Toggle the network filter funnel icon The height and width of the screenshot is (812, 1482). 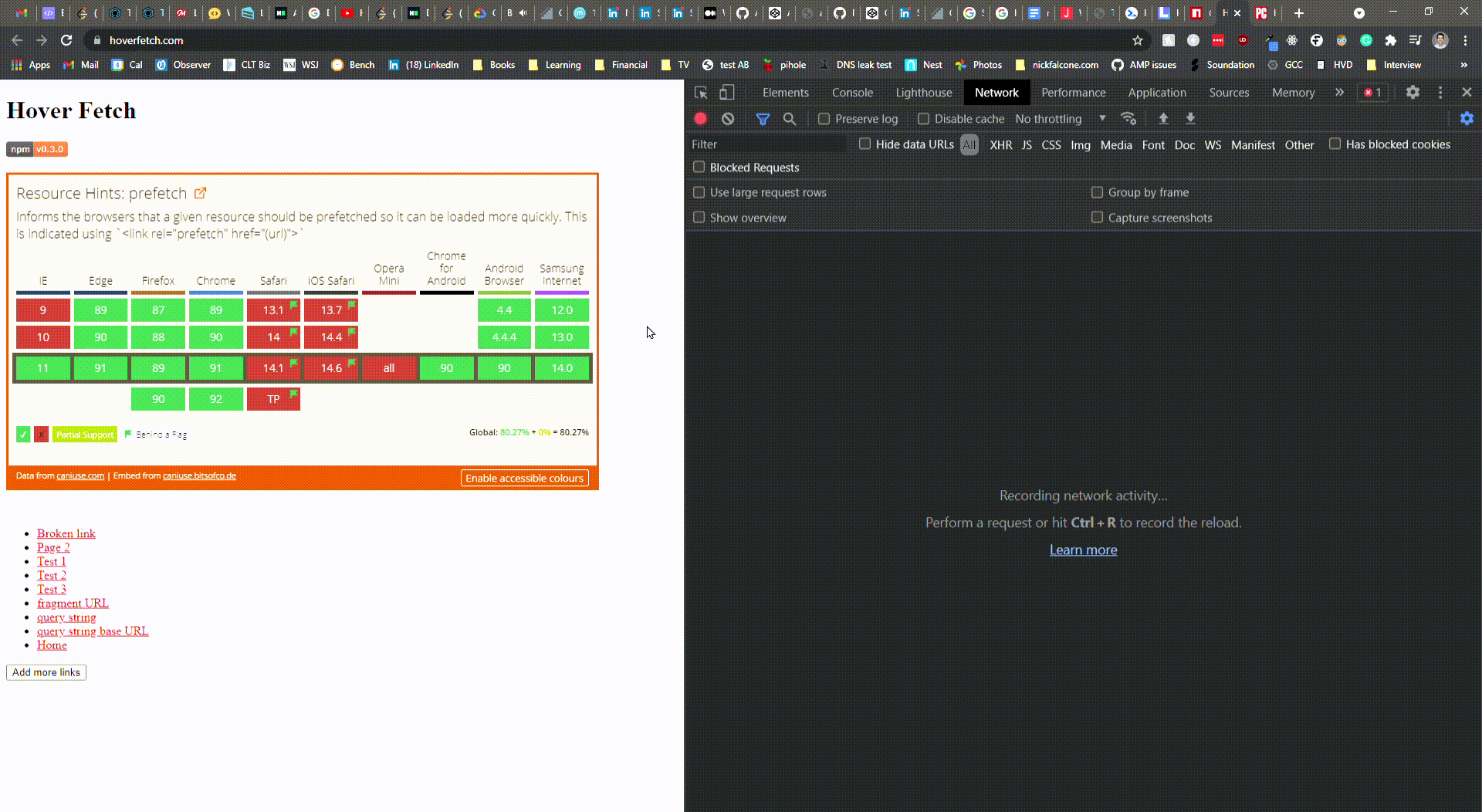[763, 119]
